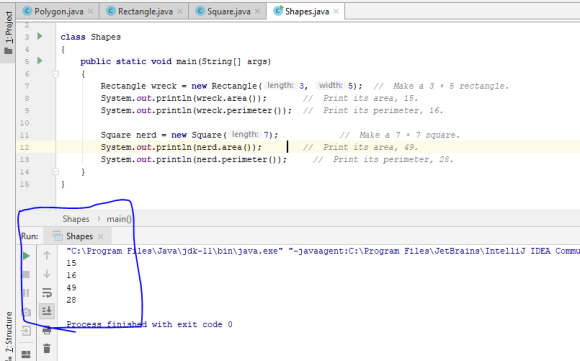Run main method via gutter arrow

pyautogui.click(x=40, y=61)
